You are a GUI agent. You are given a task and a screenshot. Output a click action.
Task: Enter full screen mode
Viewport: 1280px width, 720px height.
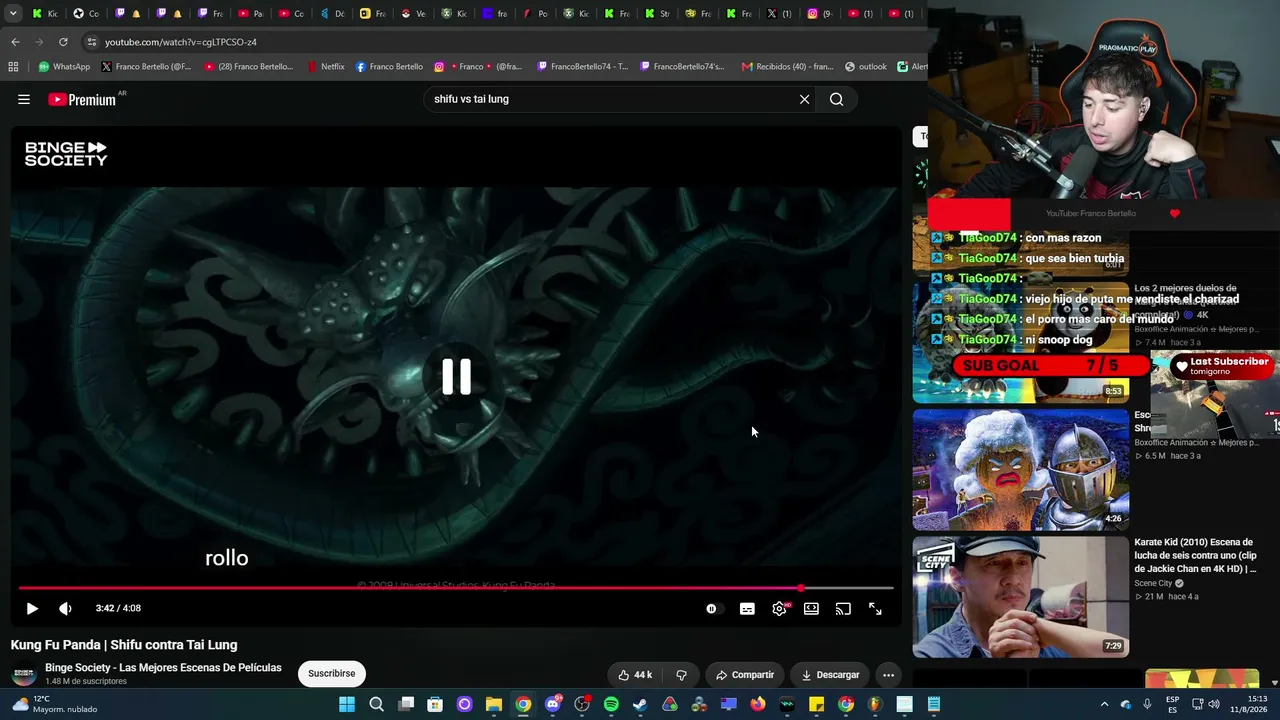pyautogui.click(x=875, y=608)
